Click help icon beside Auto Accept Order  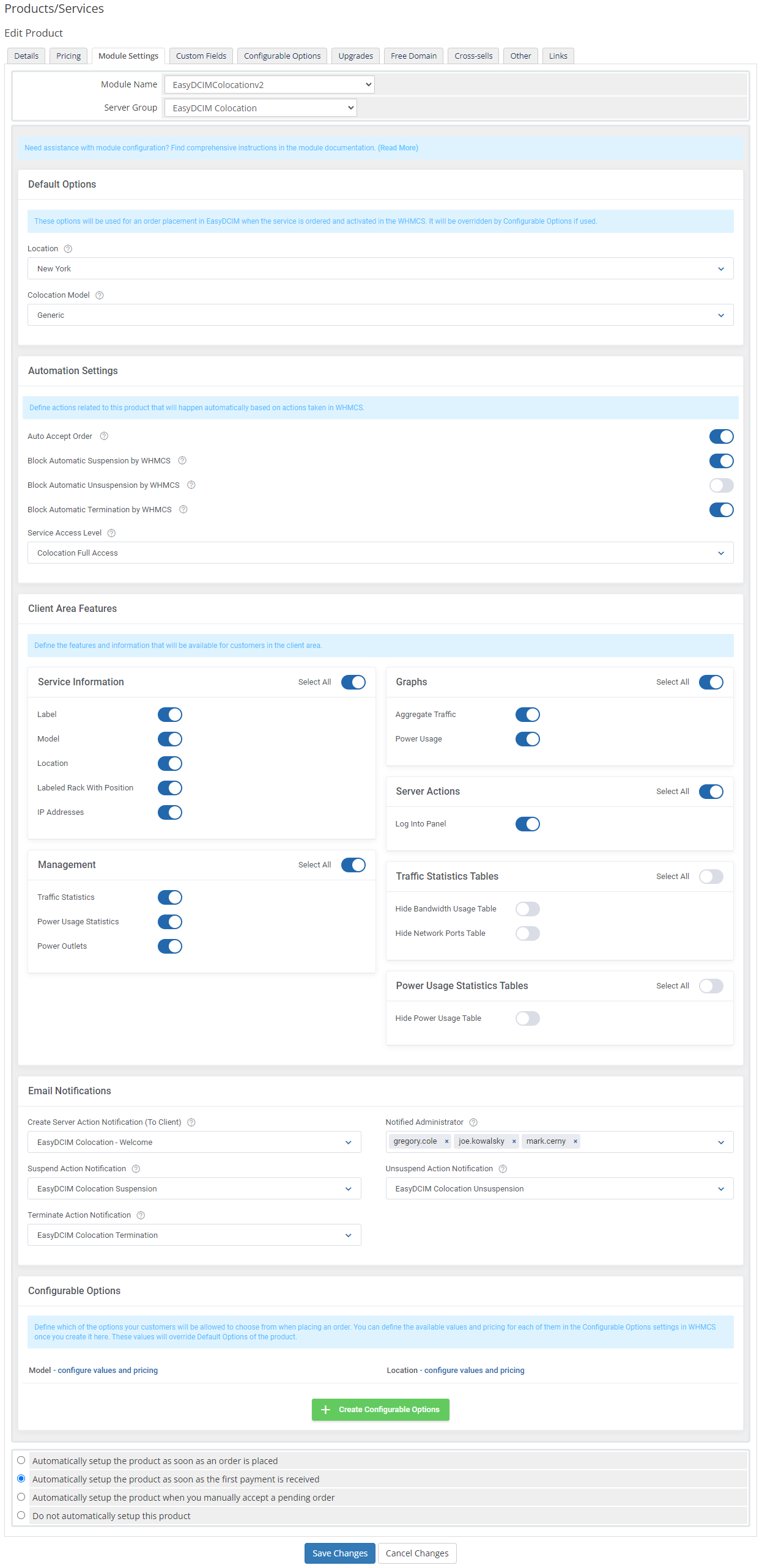(104, 436)
